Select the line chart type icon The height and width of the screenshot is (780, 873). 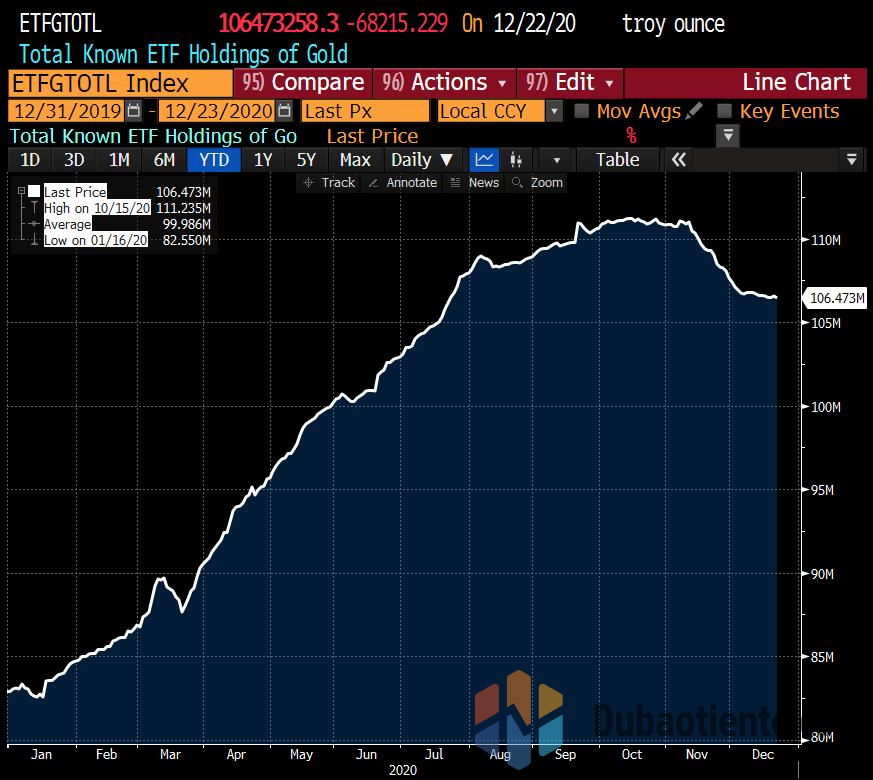tap(483, 160)
